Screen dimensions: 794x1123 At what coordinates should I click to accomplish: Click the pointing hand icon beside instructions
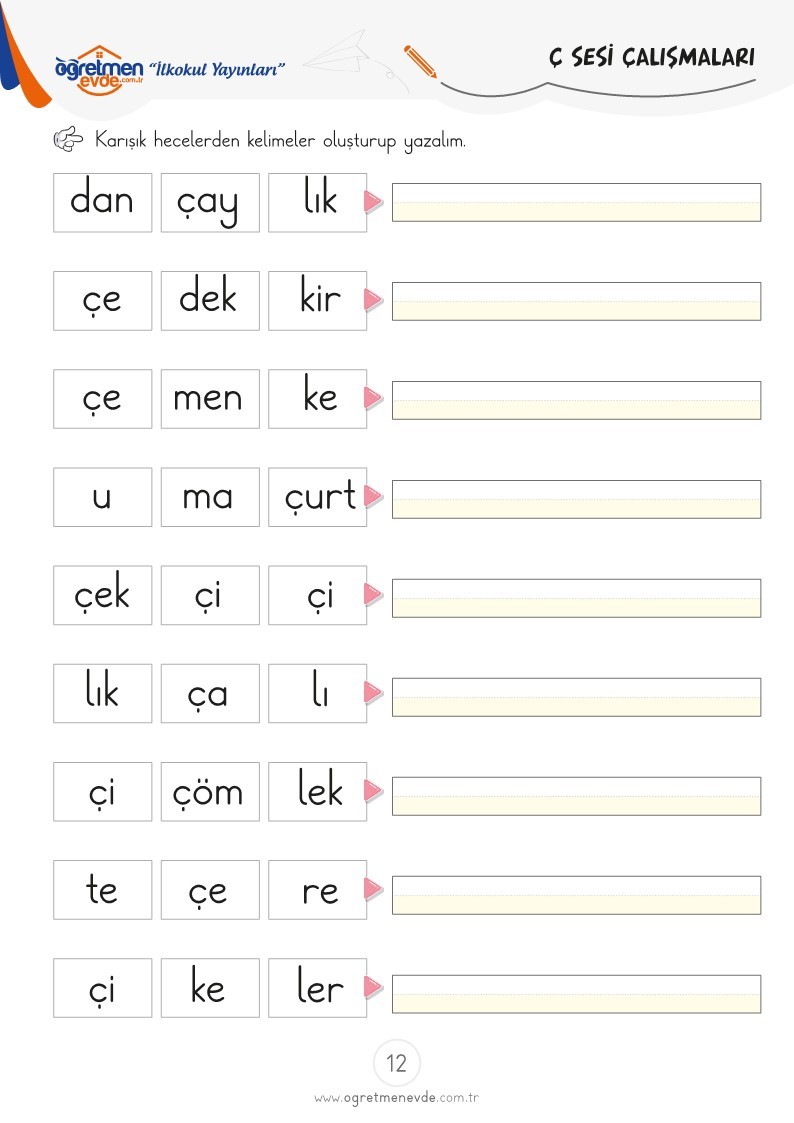(69, 139)
